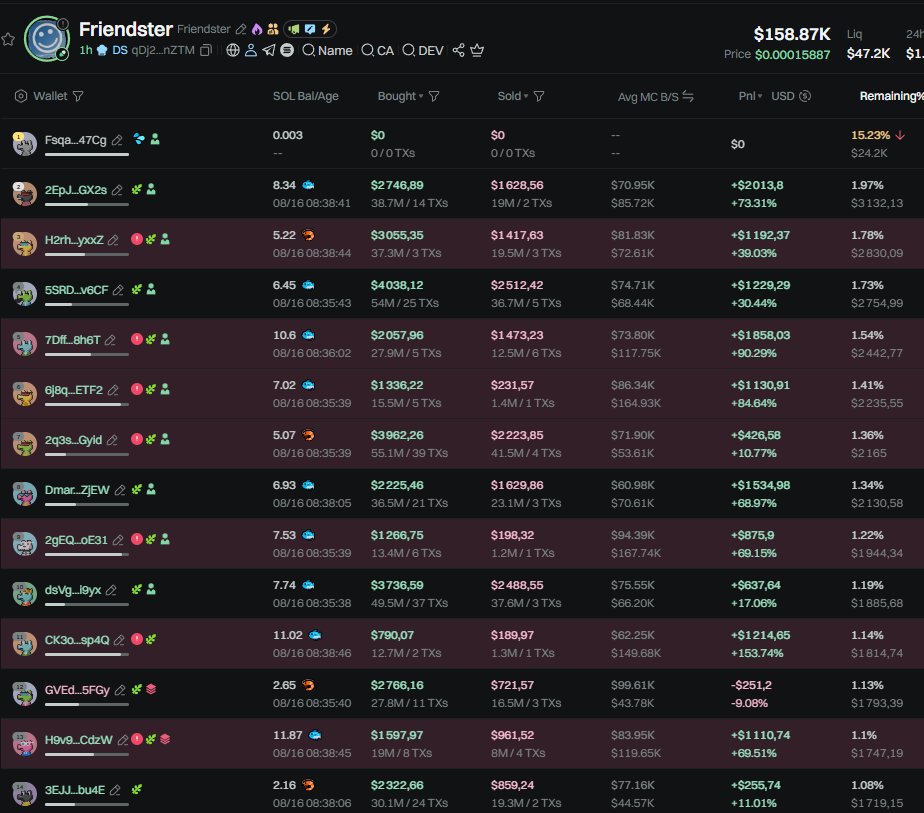Screen dimensions: 924x813
Task: Click the round striped coin icon
Action: (287, 50)
